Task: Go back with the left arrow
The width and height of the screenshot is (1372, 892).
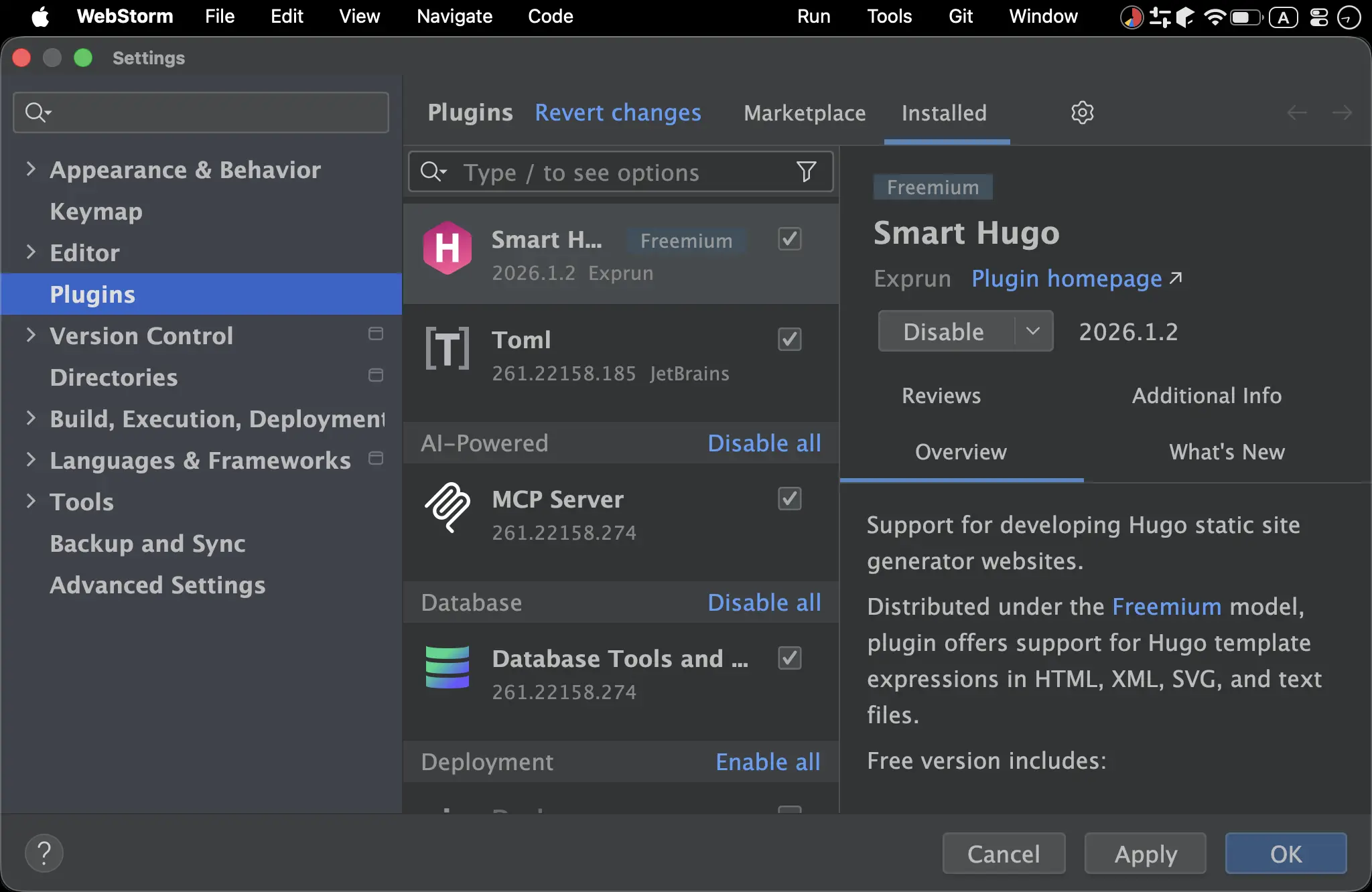Action: tap(1298, 113)
